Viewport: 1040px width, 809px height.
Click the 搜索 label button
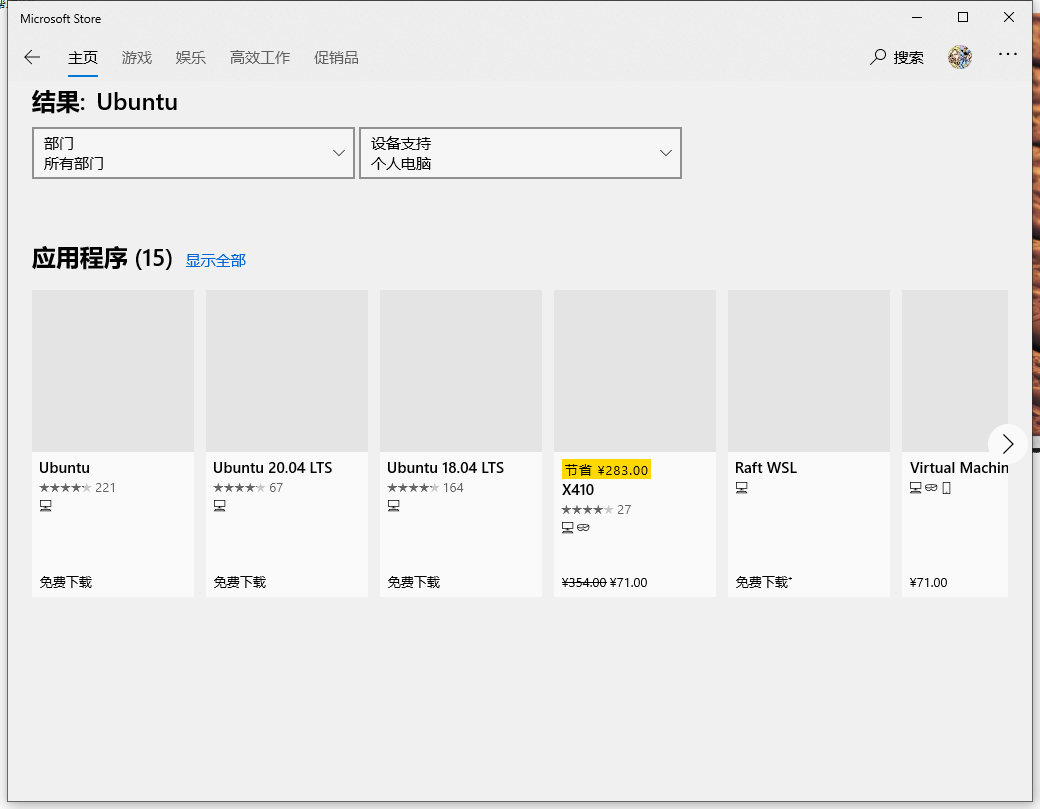tap(908, 58)
